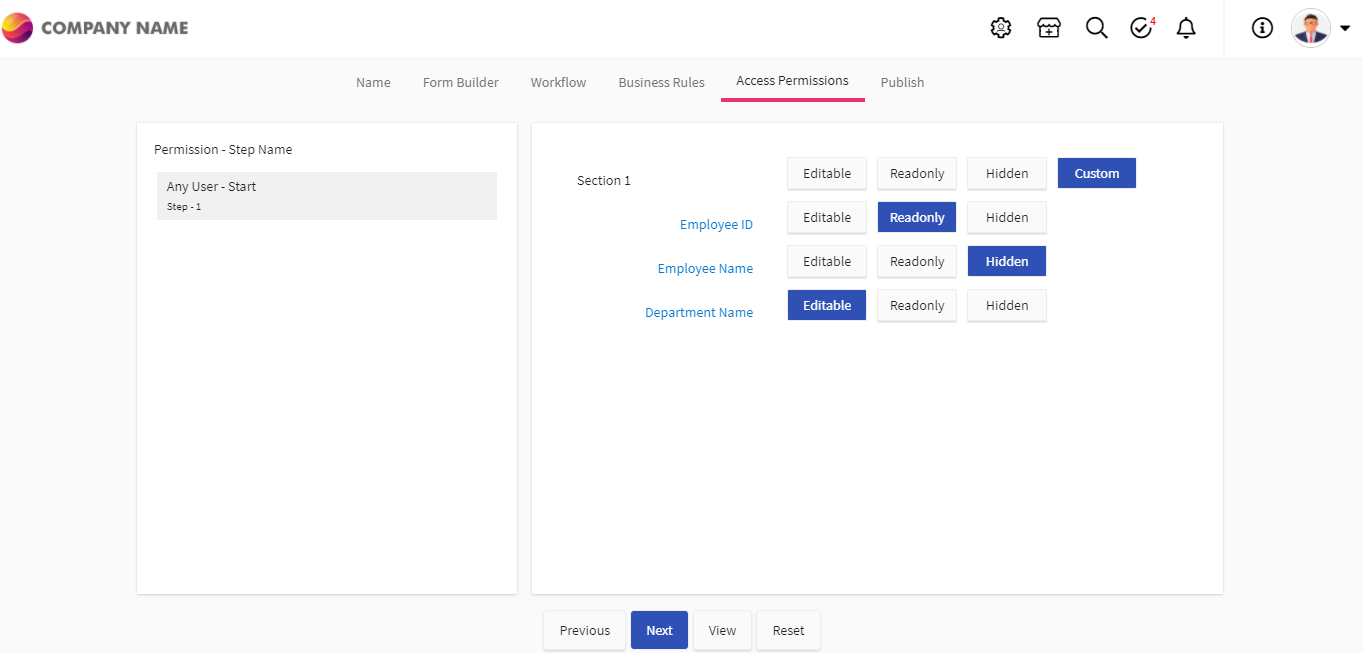Set Department Name to Hidden

(1007, 305)
